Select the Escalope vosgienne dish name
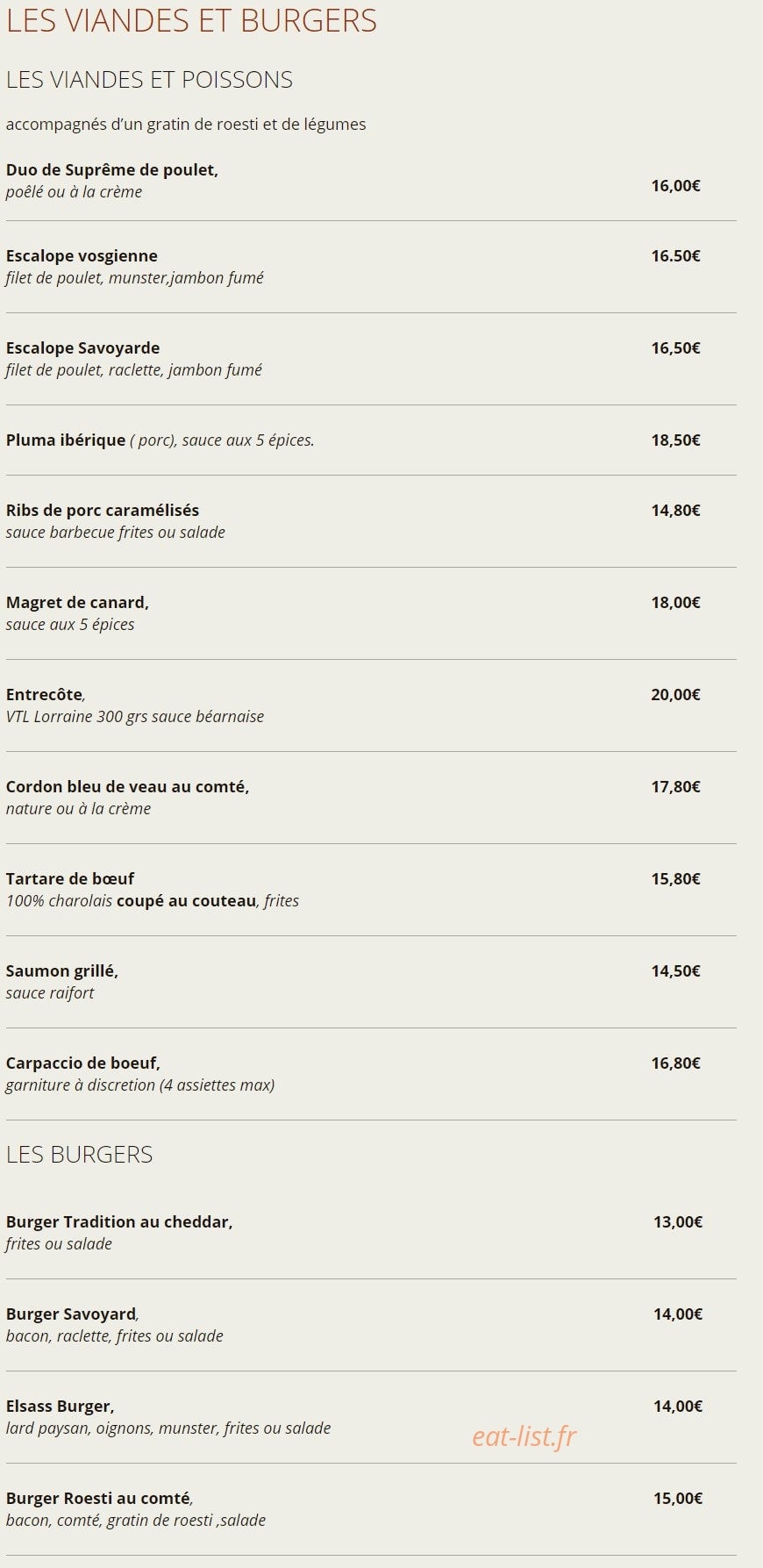 (x=82, y=256)
